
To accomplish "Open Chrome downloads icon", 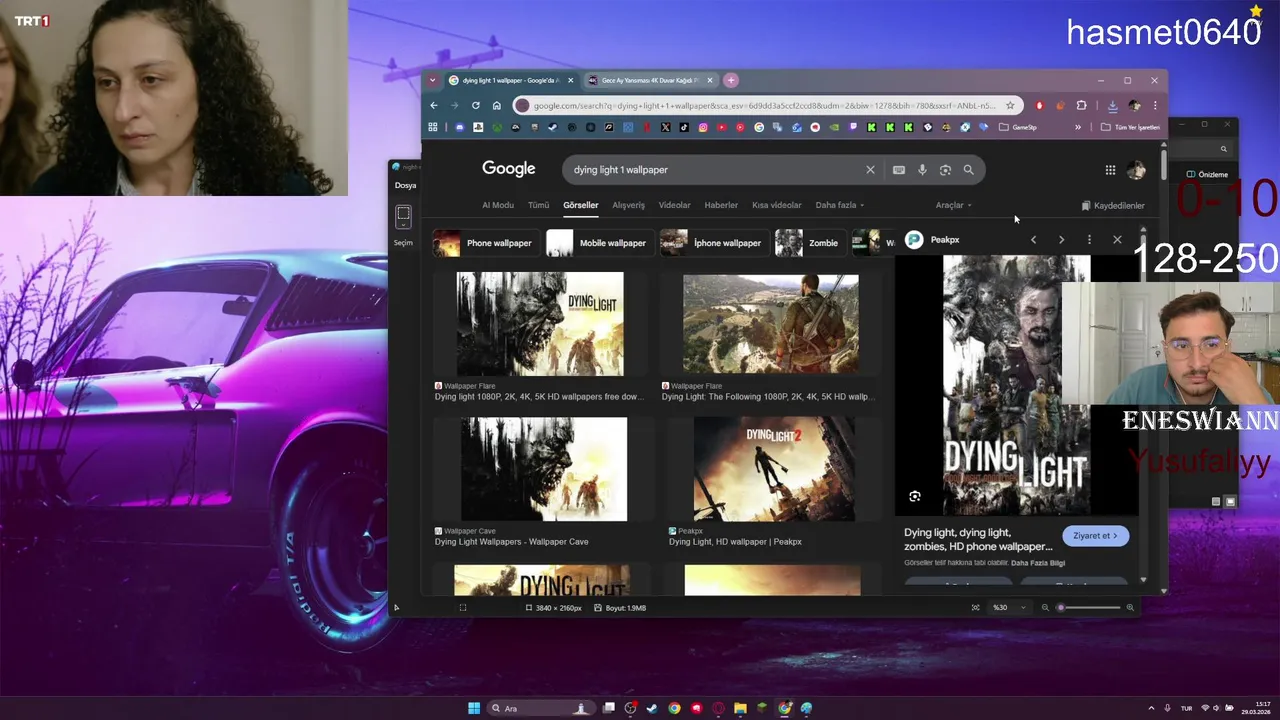I will [x=1112, y=105].
